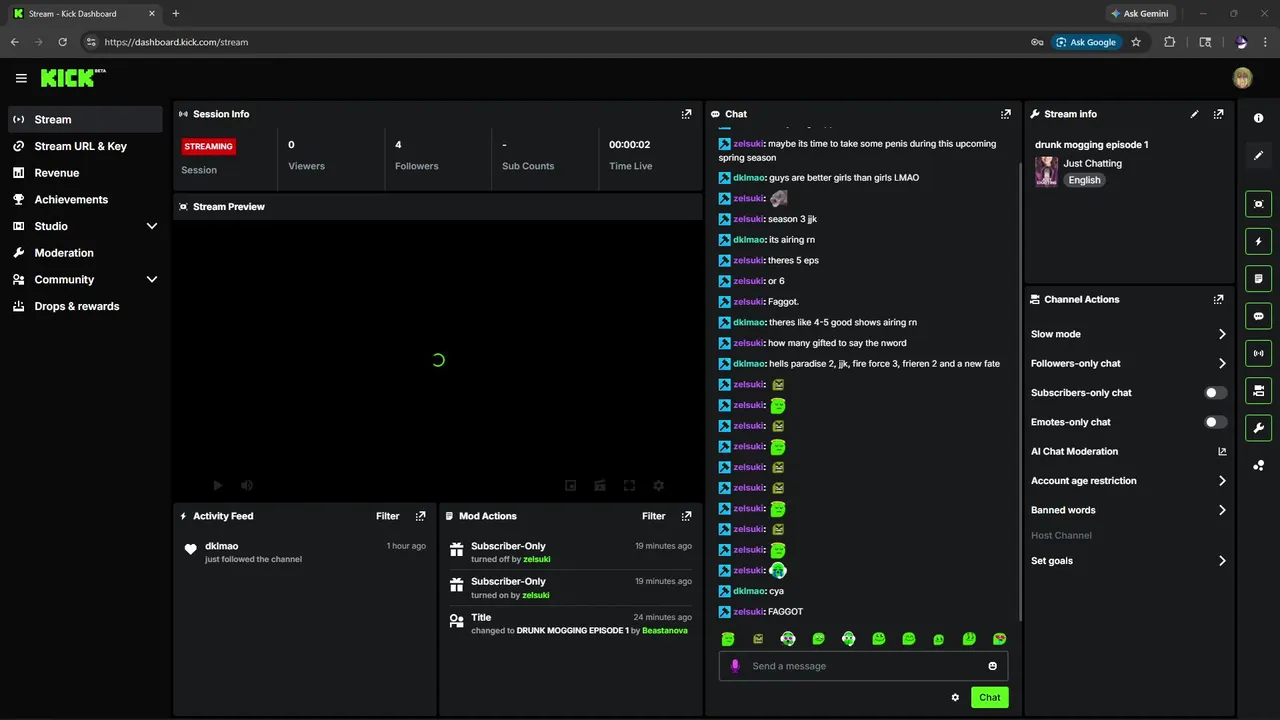
Task: Edit stream info with the pencil icon
Action: (1194, 114)
